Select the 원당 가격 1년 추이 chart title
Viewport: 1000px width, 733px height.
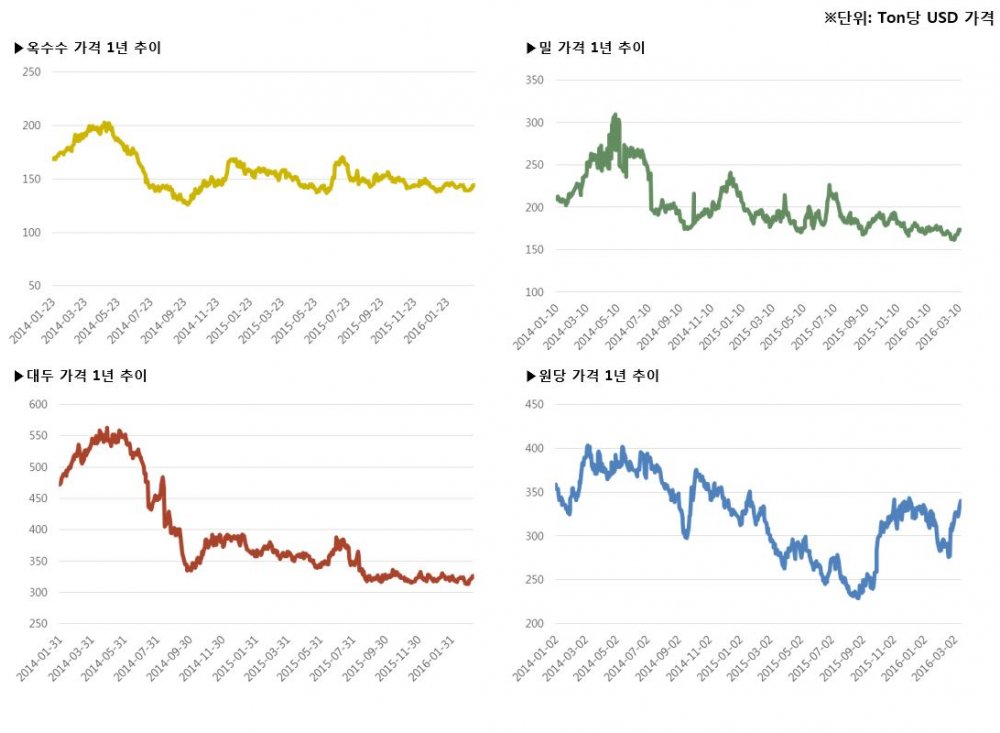click(x=598, y=376)
